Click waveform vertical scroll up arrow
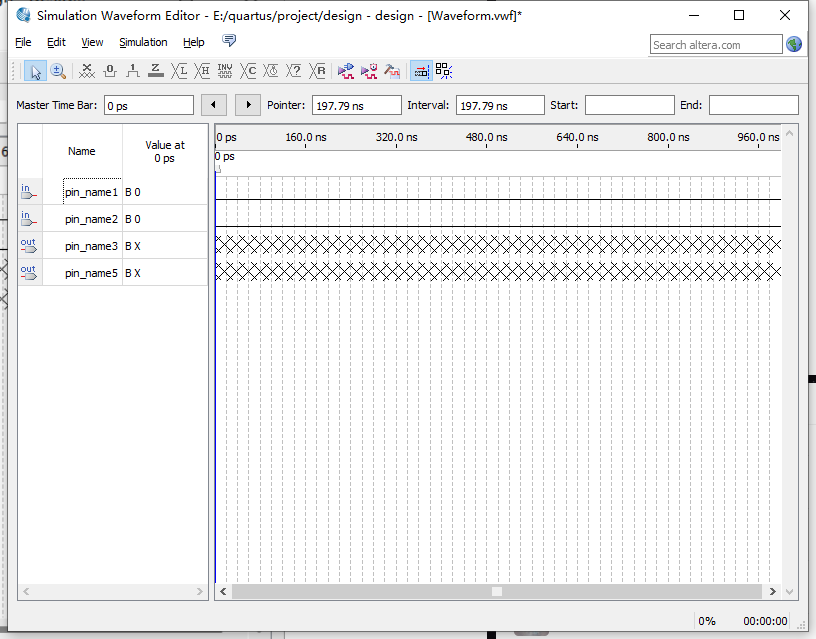 coord(789,134)
